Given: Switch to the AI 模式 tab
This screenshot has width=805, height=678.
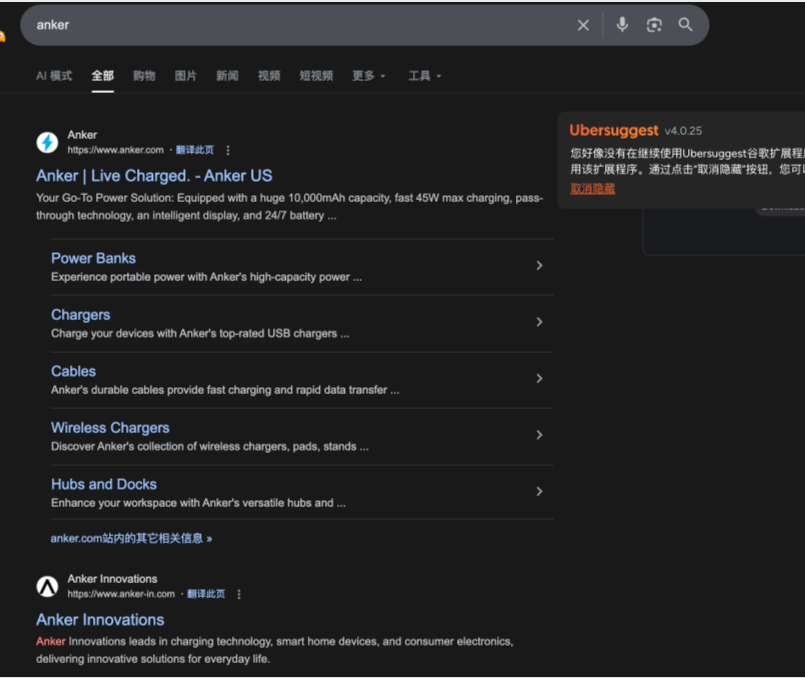Looking at the screenshot, I should [x=54, y=76].
